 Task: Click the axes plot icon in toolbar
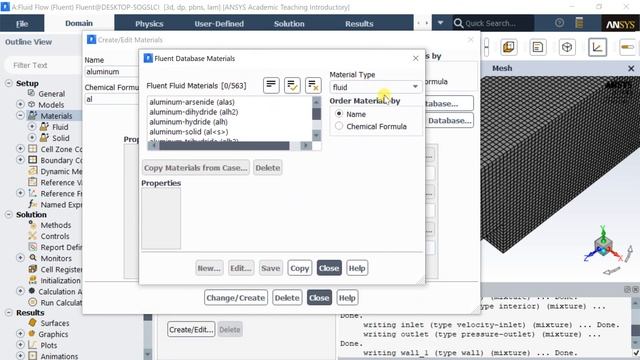tap(597, 47)
